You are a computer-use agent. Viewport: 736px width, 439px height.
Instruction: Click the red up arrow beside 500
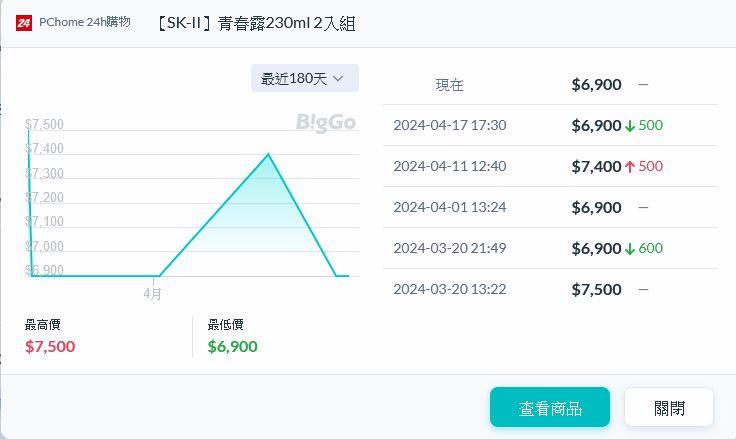tap(630, 167)
